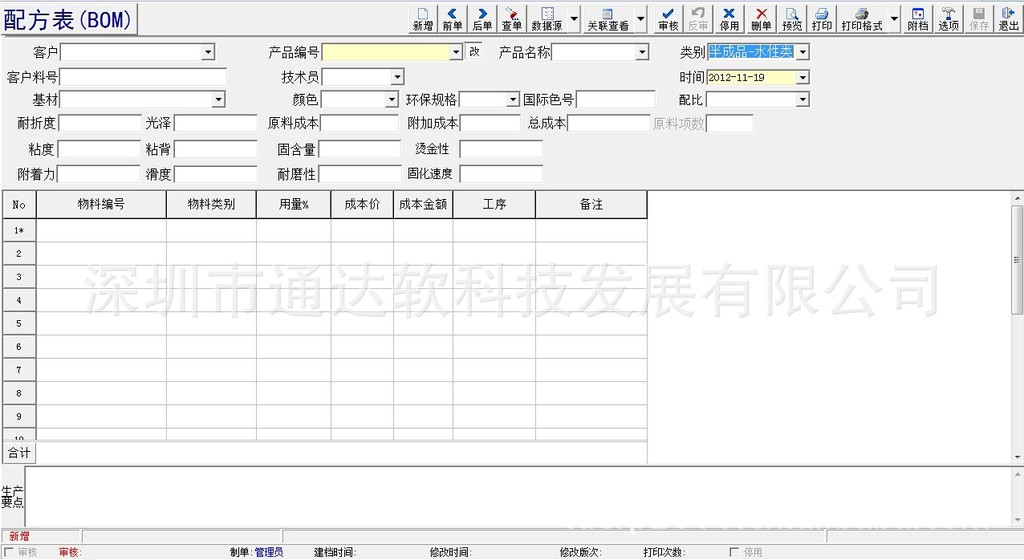Click the 管理员 creator text
Viewport: 1024px width, 560px height.
pyautogui.click(x=269, y=552)
